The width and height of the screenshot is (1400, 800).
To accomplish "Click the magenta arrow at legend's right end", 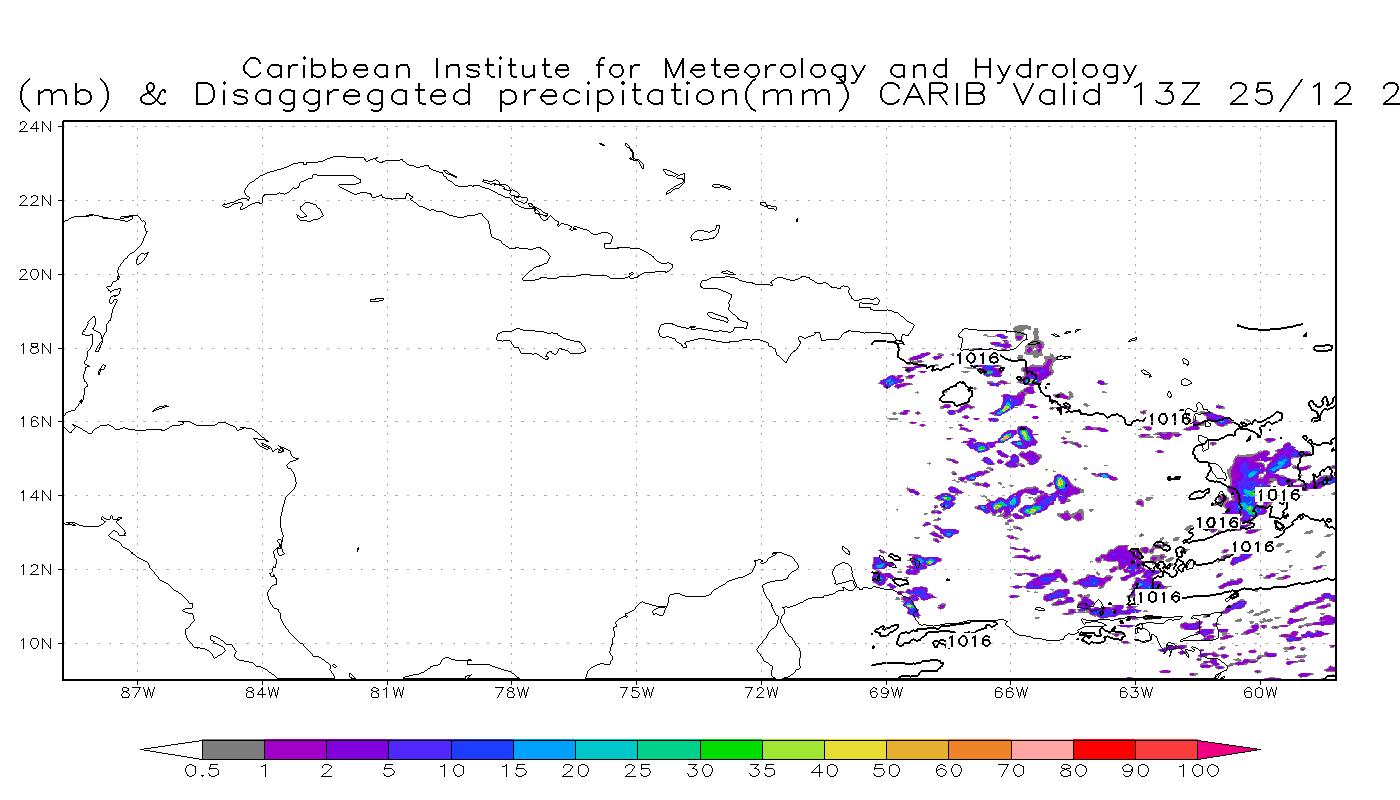I will [1227, 749].
